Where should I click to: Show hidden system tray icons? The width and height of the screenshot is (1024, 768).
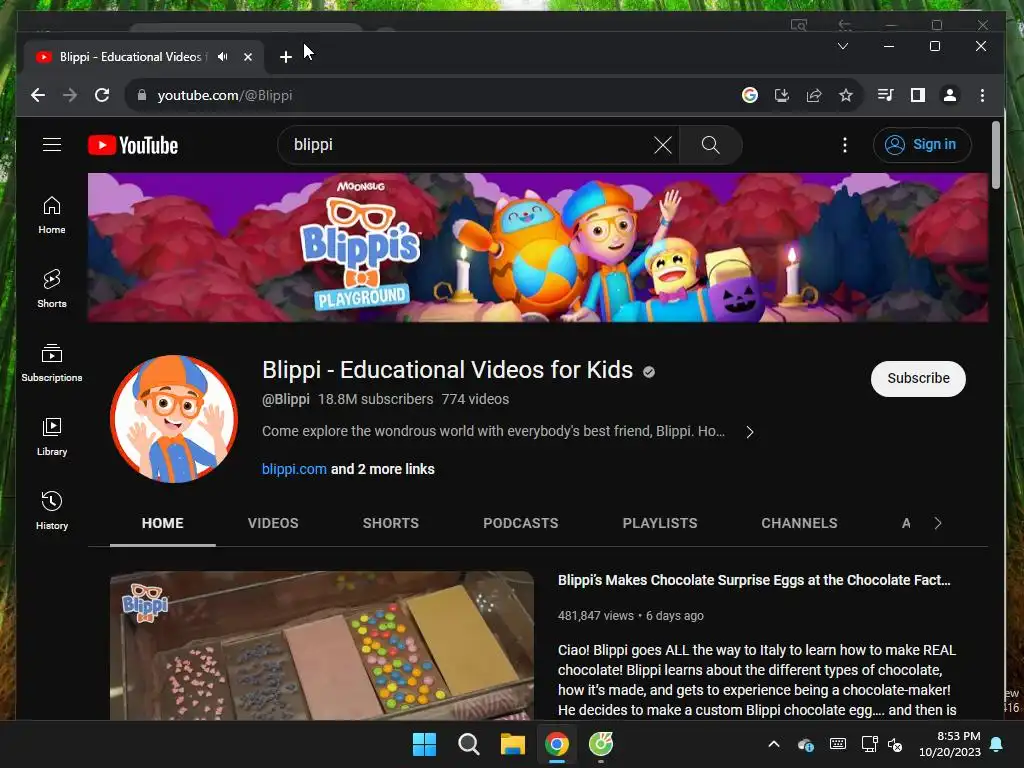click(x=773, y=744)
